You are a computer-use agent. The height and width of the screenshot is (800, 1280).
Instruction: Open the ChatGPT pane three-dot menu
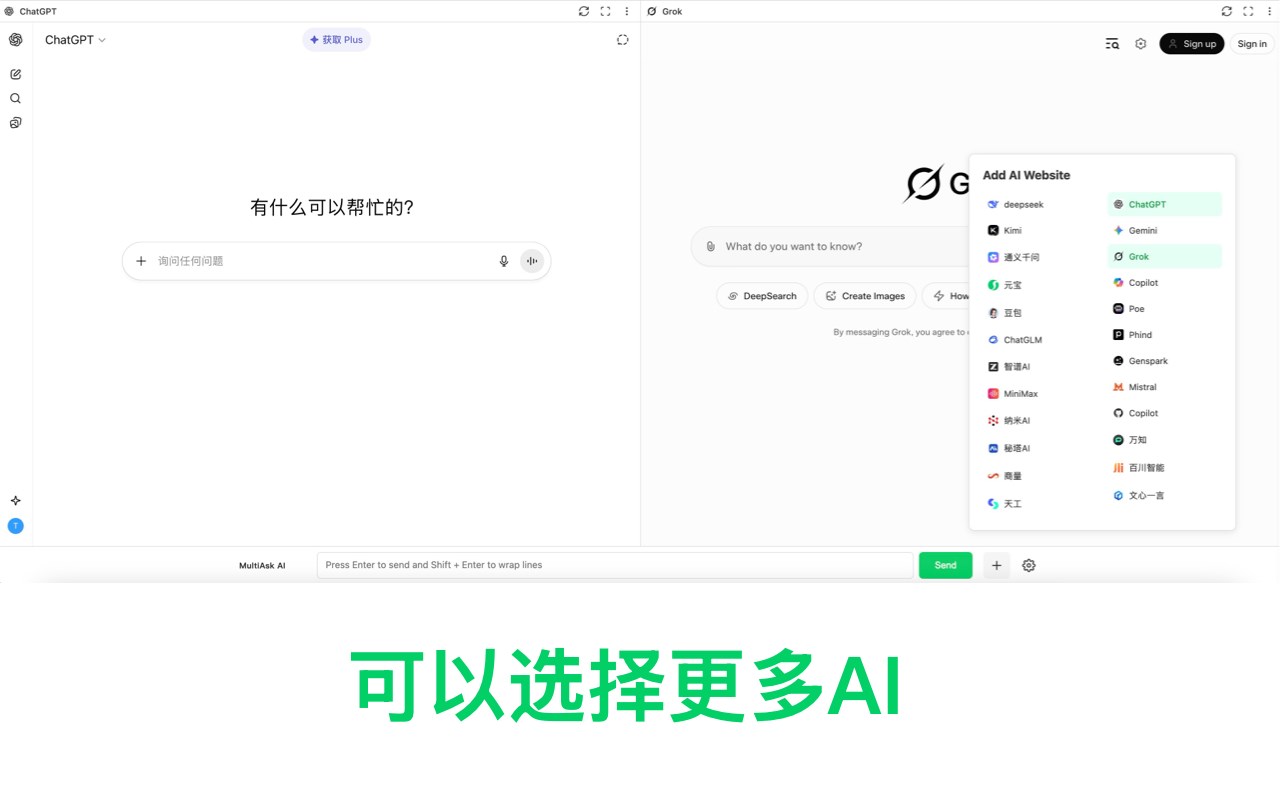pyautogui.click(x=627, y=11)
